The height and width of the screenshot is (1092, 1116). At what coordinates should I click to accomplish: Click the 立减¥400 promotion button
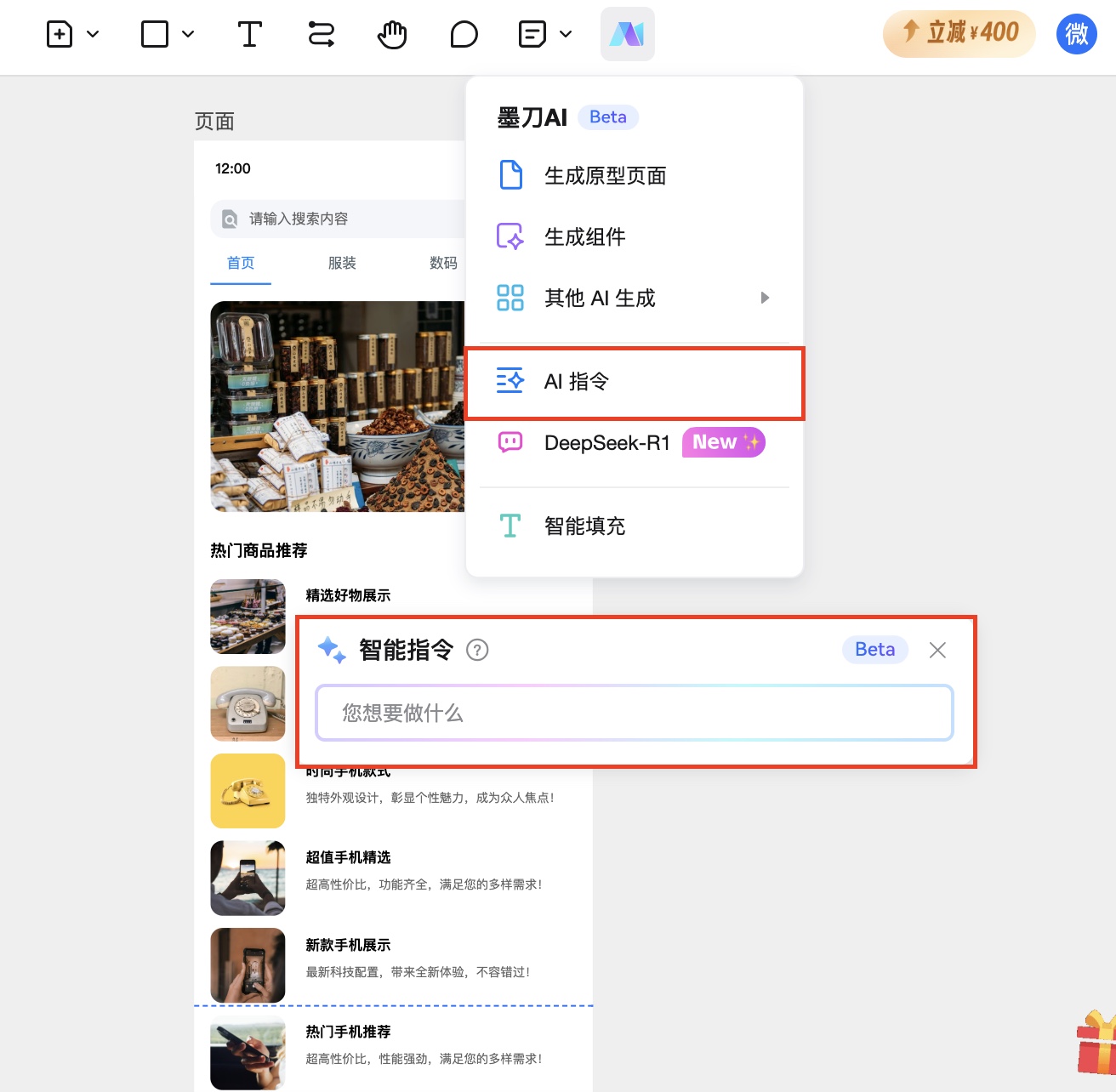(959, 34)
